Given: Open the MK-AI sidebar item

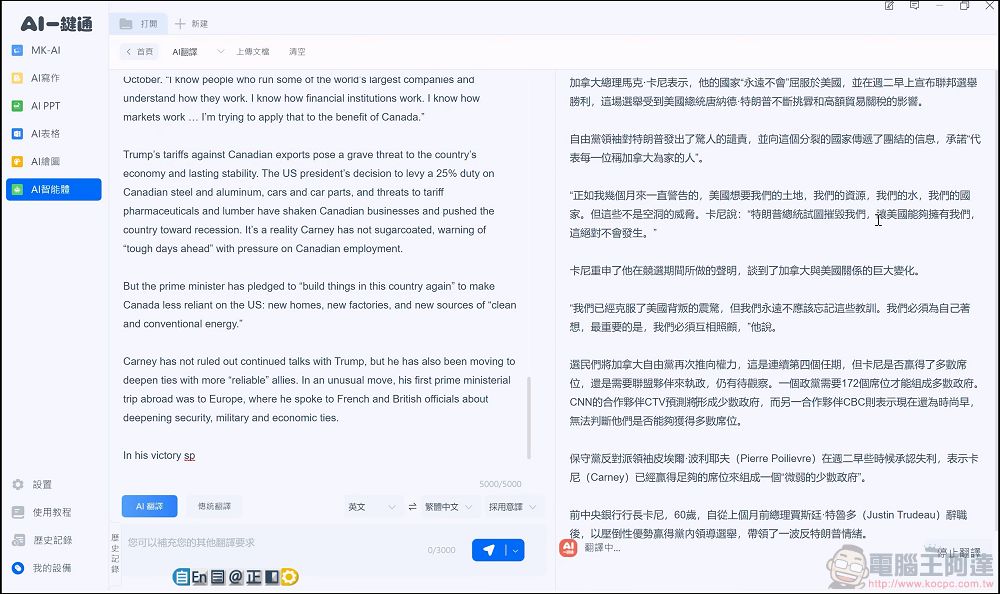Looking at the screenshot, I should [x=54, y=50].
